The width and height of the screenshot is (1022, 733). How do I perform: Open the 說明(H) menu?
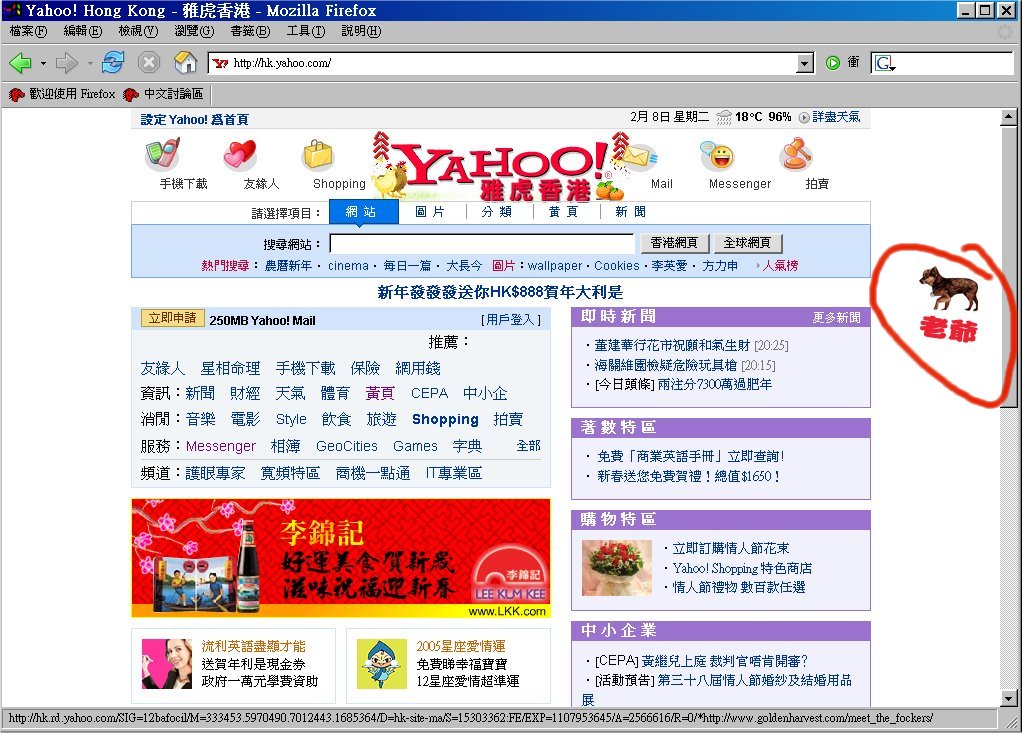pyautogui.click(x=361, y=31)
